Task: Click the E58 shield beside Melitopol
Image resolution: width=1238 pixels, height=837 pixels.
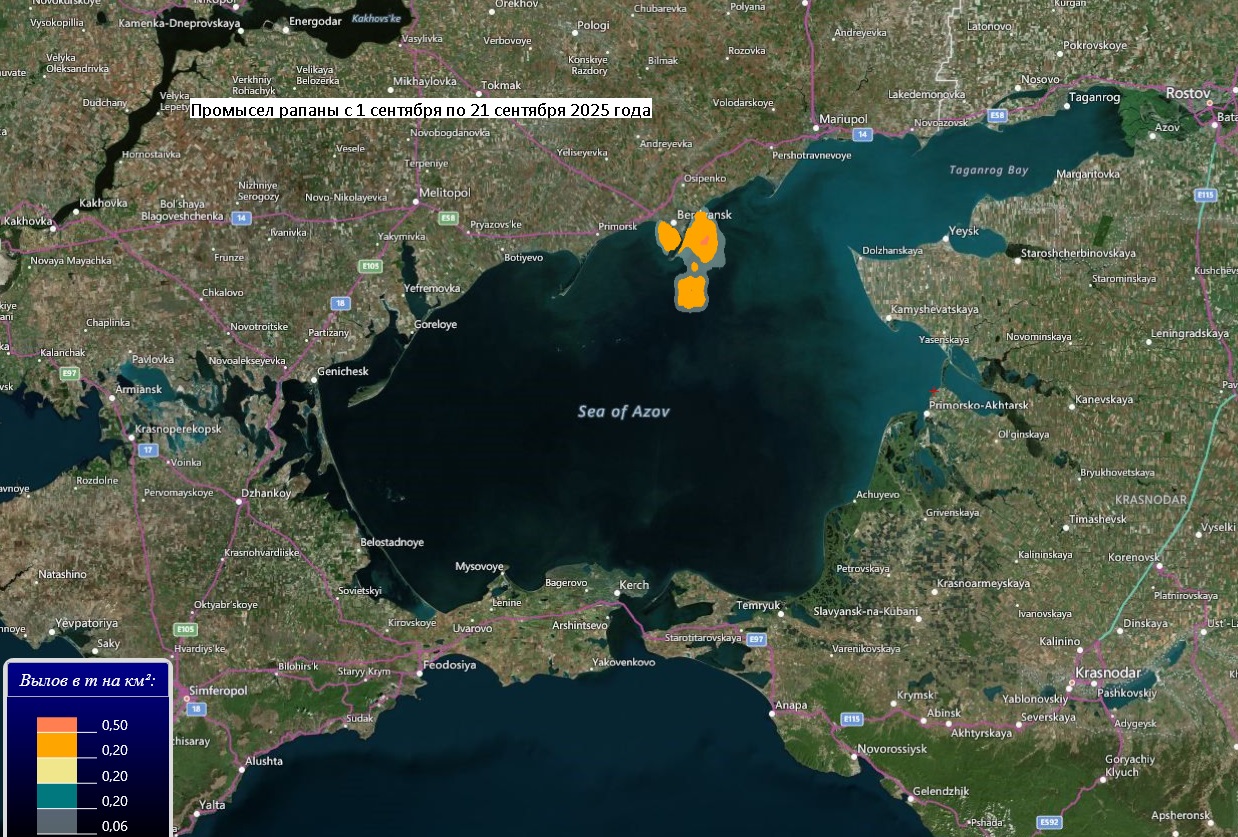Action: tap(448, 217)
